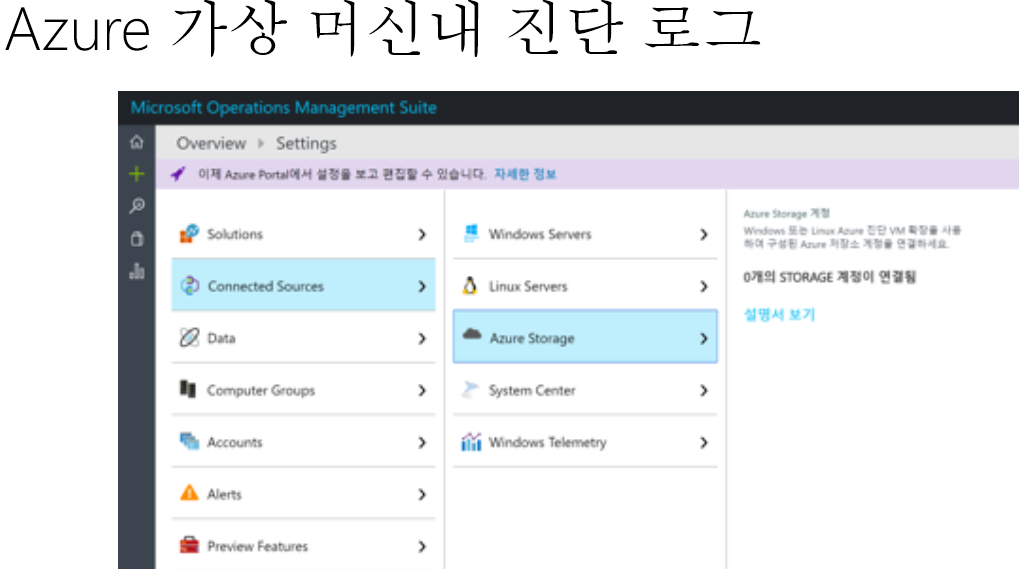Go to the Overview breadcrumb
This screenshot has width=1019, height=569.
point(211,143)
